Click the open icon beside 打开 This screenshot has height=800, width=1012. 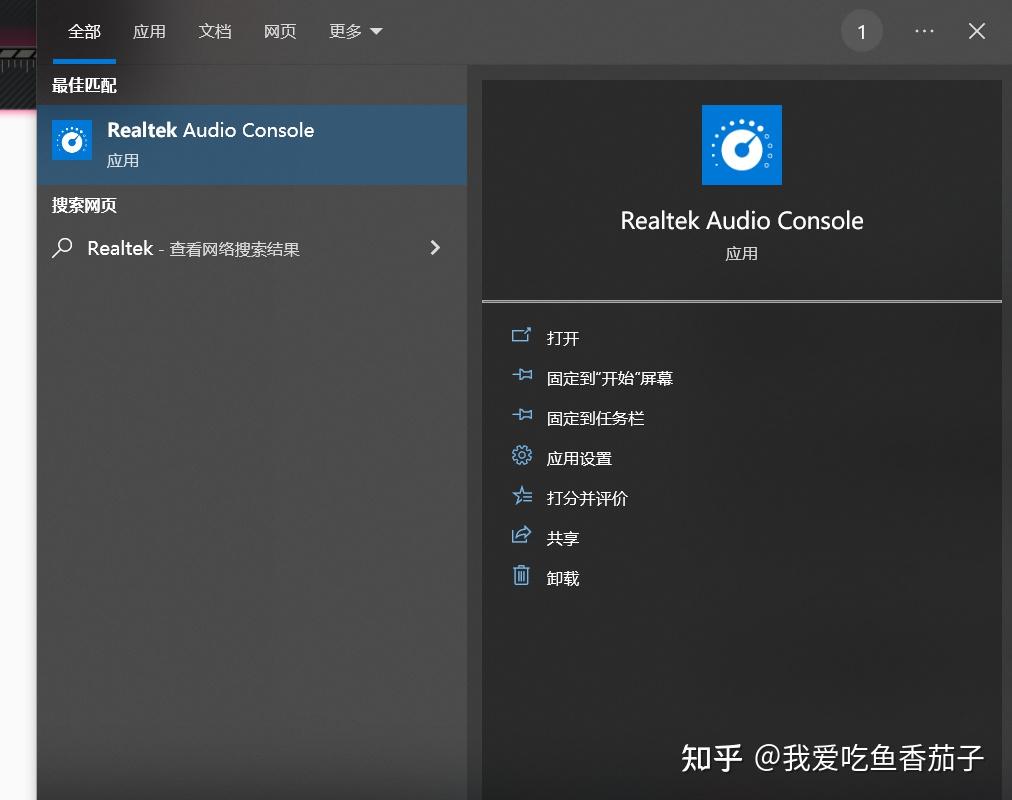[521, 337]
